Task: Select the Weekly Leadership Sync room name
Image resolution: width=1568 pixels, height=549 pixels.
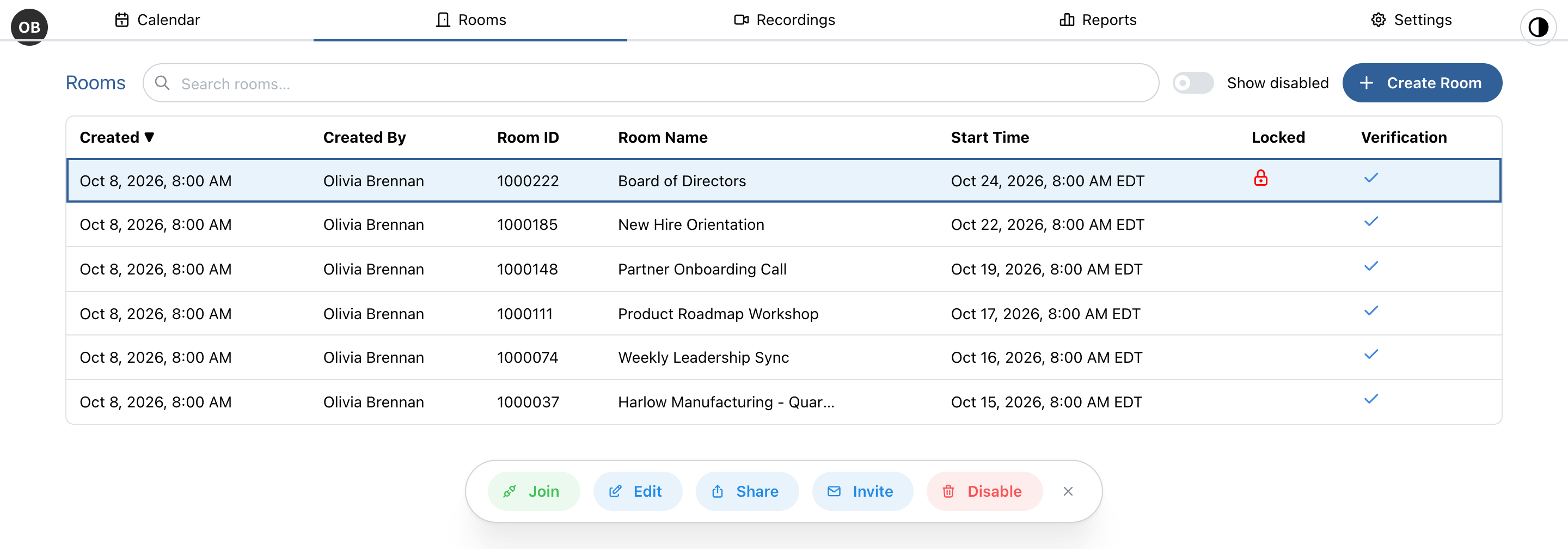Action: click(x=703, y=357)
